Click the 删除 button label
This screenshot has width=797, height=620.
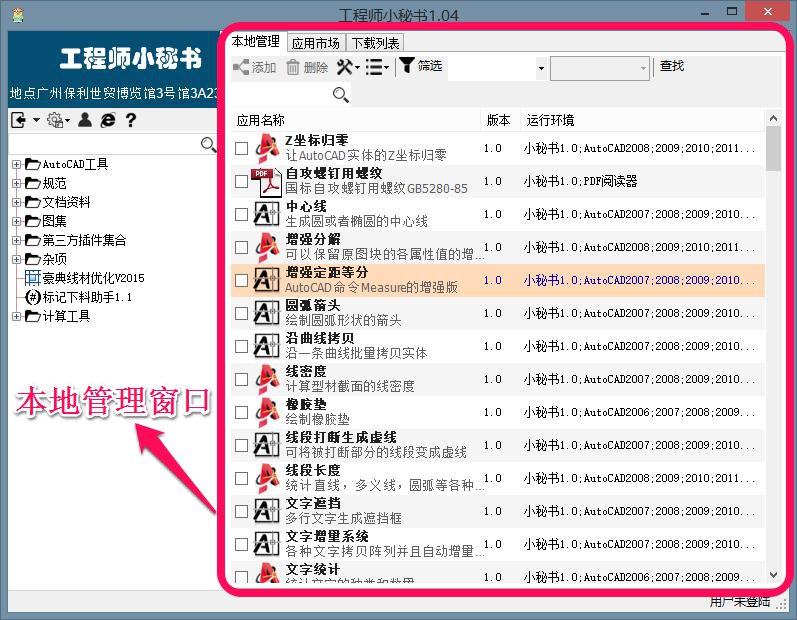pos(316,67)
